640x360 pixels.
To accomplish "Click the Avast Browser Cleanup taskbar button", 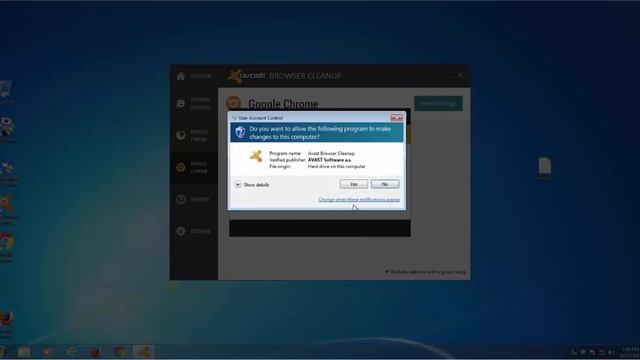I will [x=143, y=351].
